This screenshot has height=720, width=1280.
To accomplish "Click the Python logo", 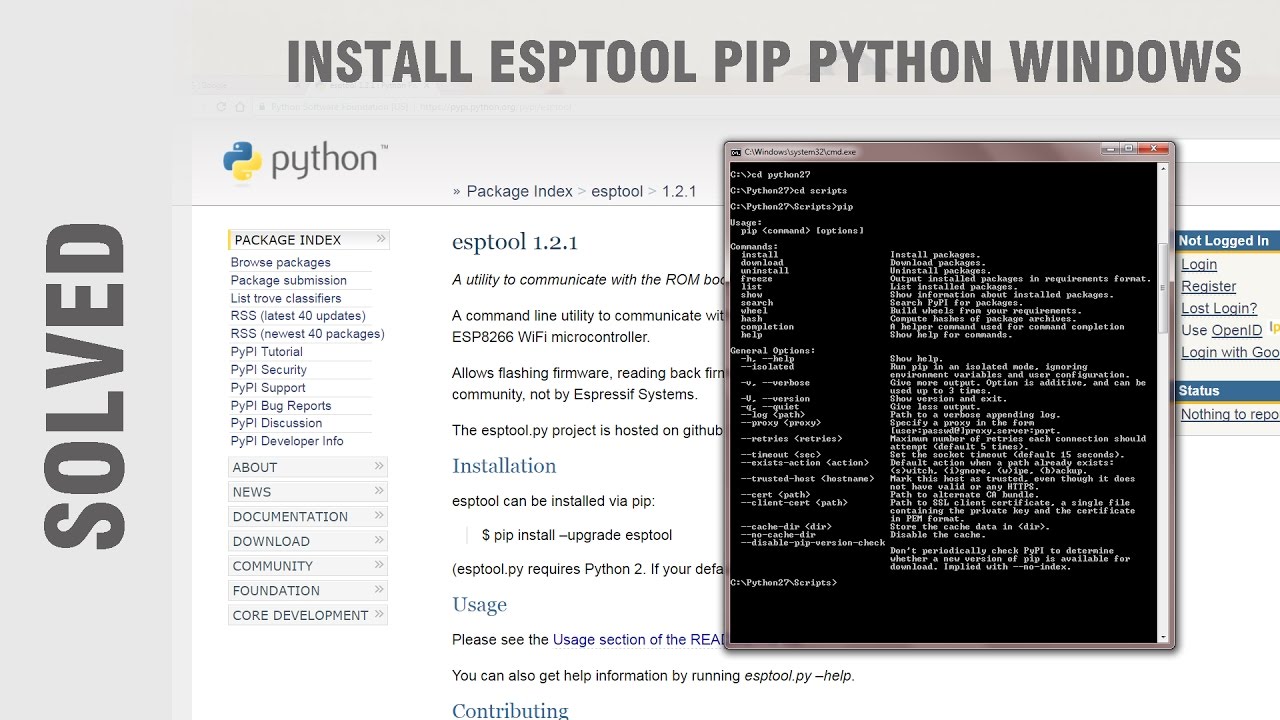I will [304, 164].
